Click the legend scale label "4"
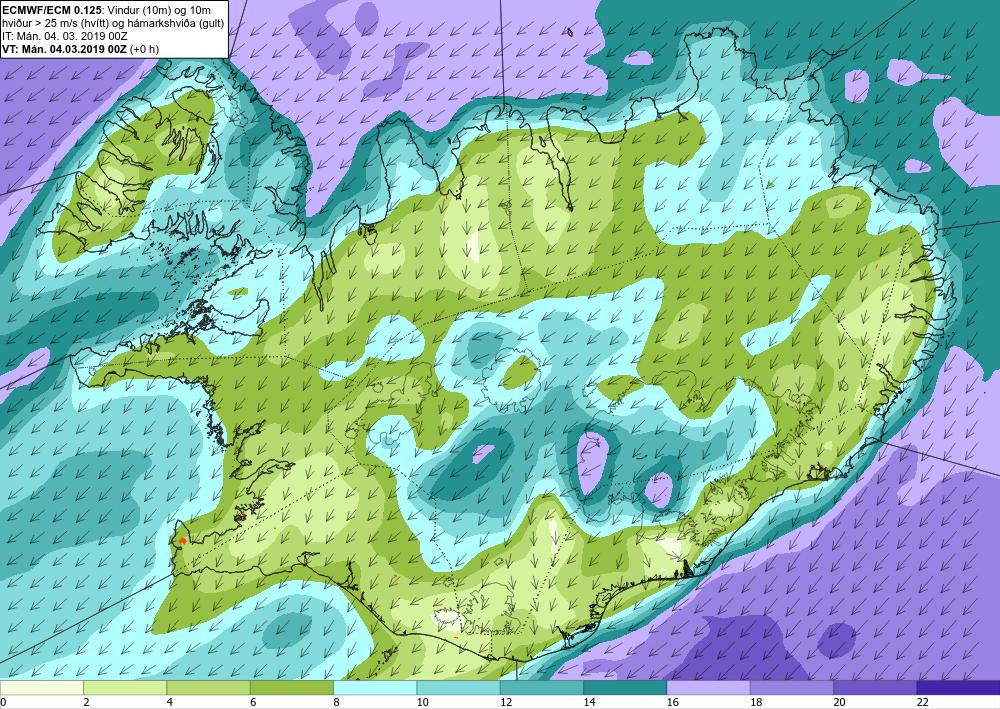Viewport: 1000px width, 709px height. [170, 702]
